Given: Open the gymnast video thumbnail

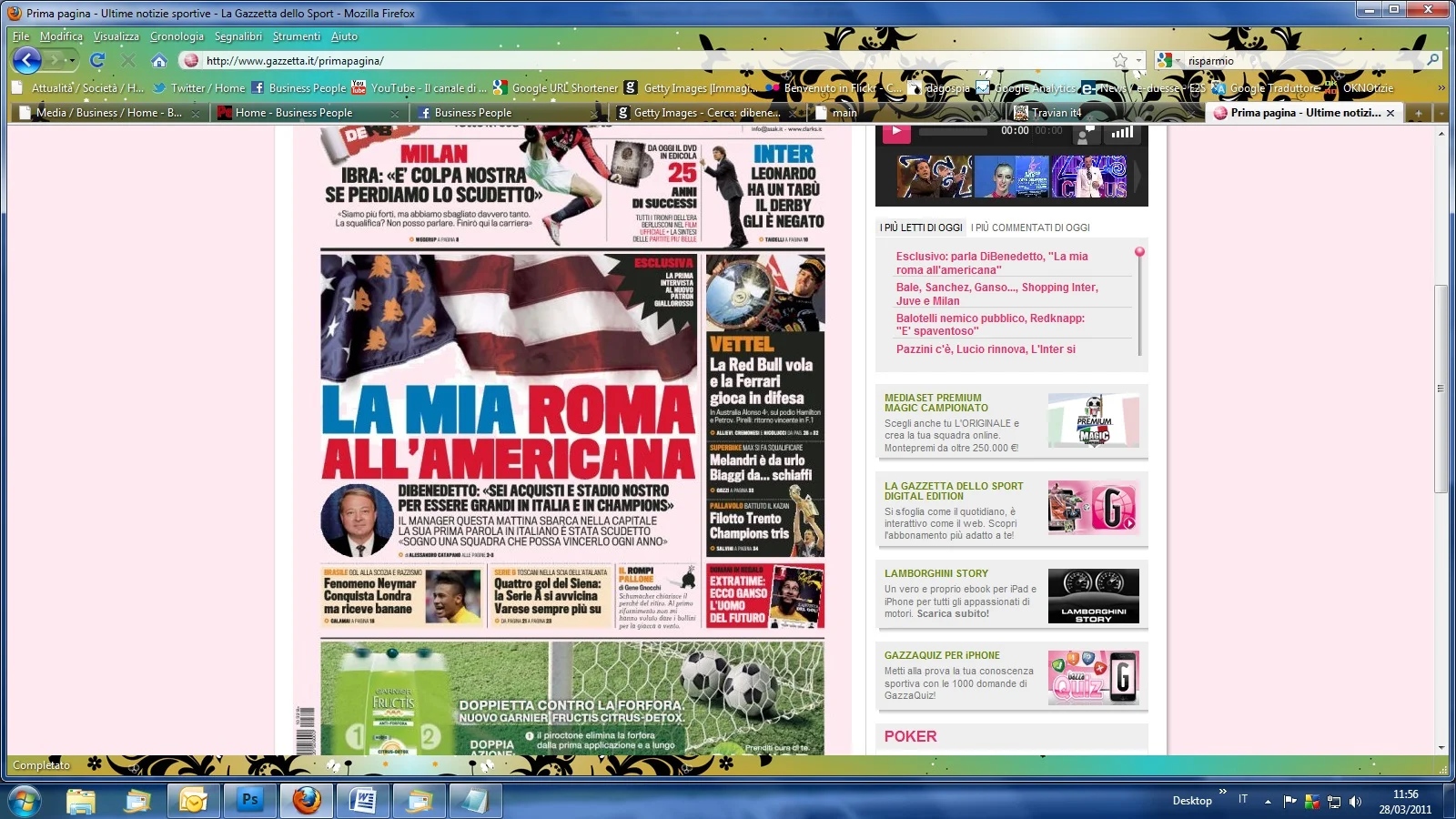Looking at the screenshot, I should 1011,177.
